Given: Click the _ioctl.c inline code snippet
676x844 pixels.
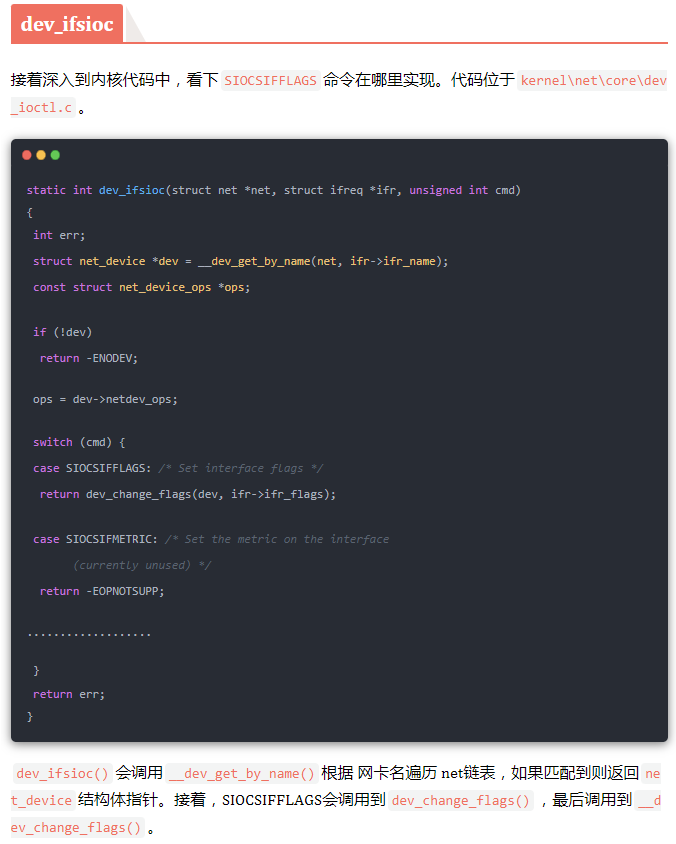Looking at the screenshot, I should pos(43,108).
